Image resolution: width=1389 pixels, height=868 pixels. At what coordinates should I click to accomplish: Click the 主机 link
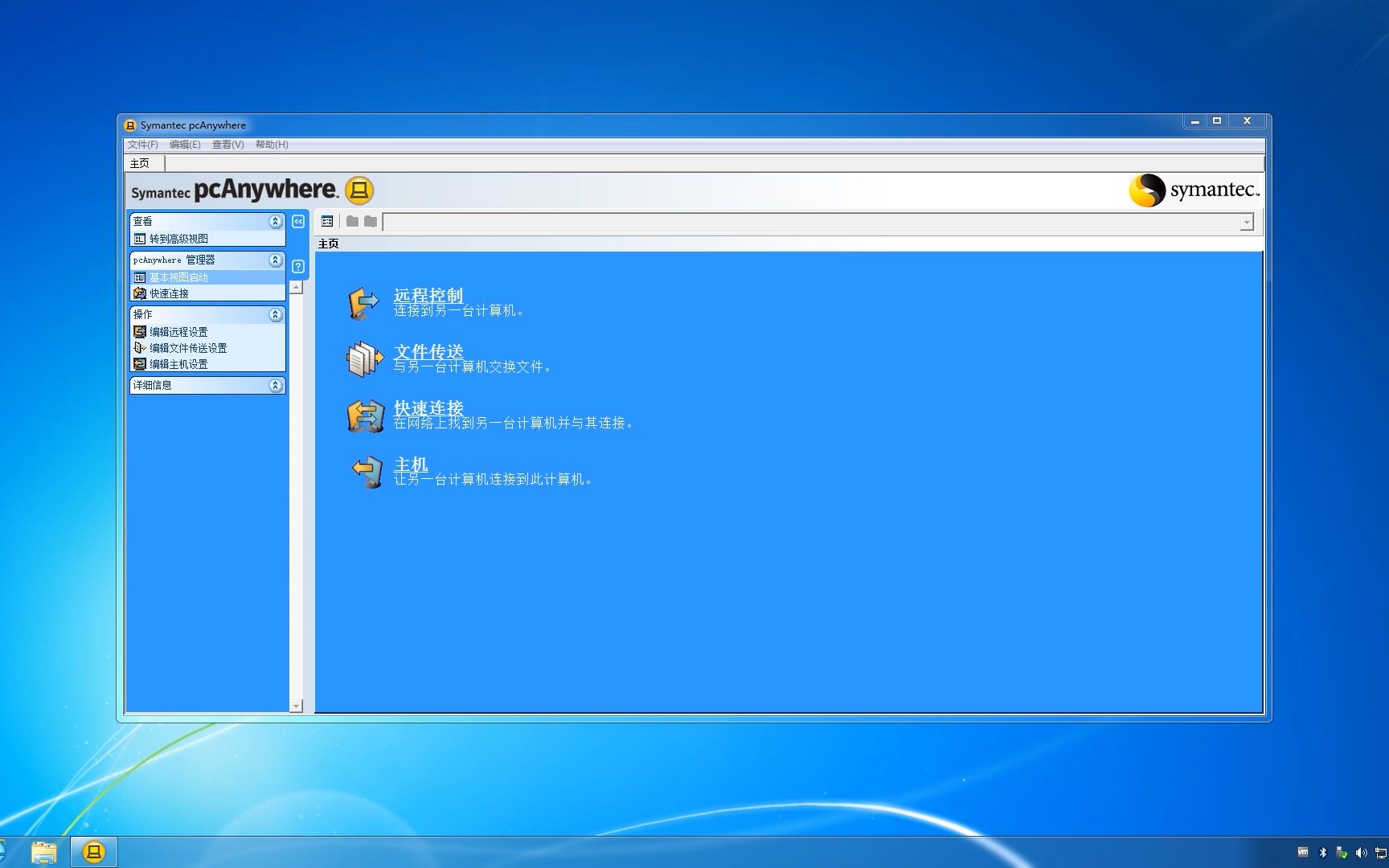click(x=411, y=464)
